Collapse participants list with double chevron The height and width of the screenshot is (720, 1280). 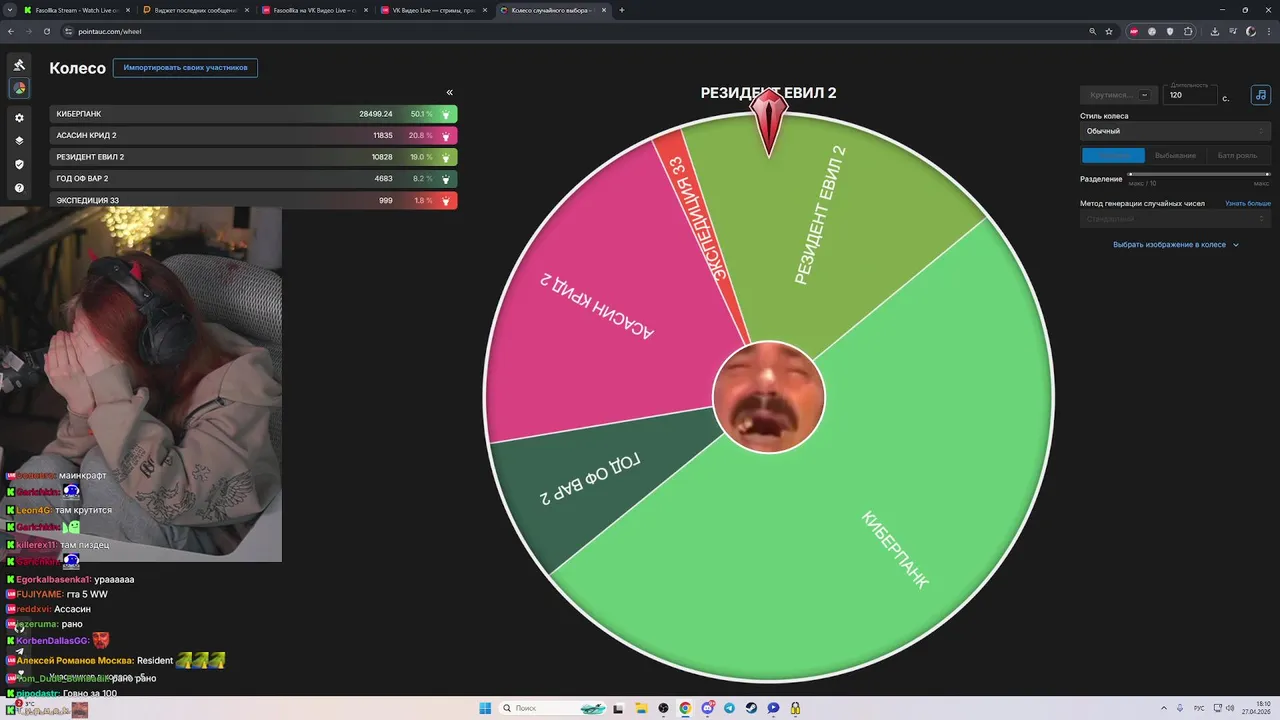click(450, 92)
